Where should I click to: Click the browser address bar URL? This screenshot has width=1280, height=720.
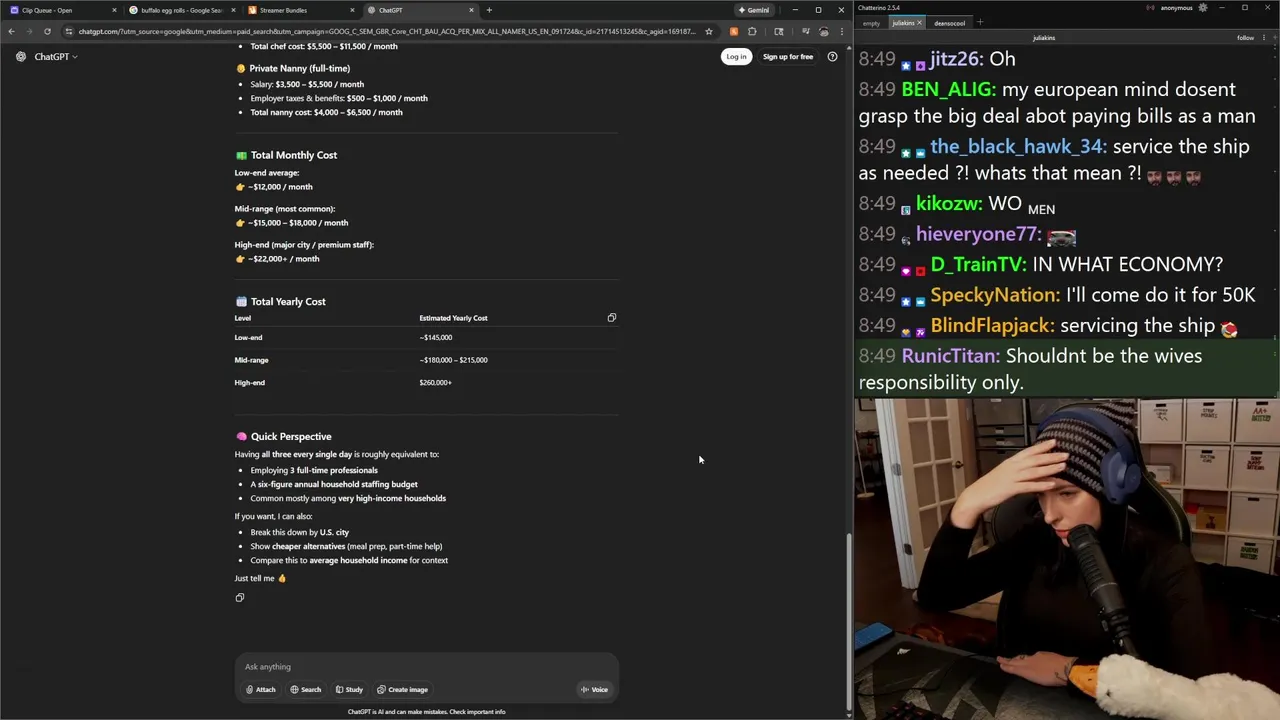(387, 31)
